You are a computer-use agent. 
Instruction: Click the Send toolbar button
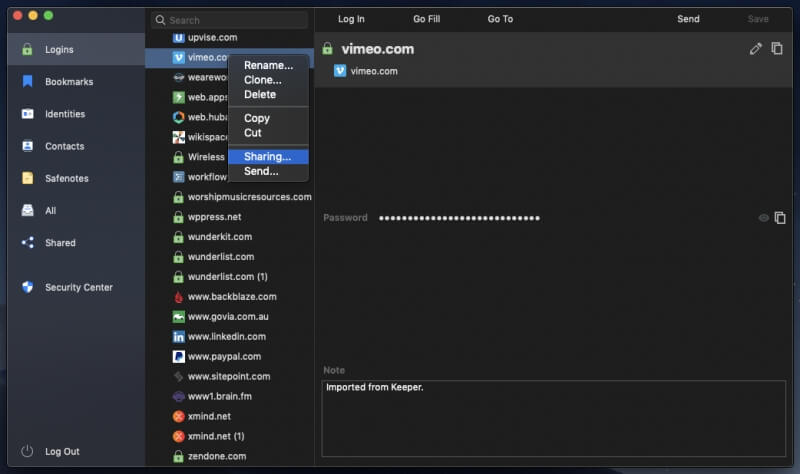point(688,19)
